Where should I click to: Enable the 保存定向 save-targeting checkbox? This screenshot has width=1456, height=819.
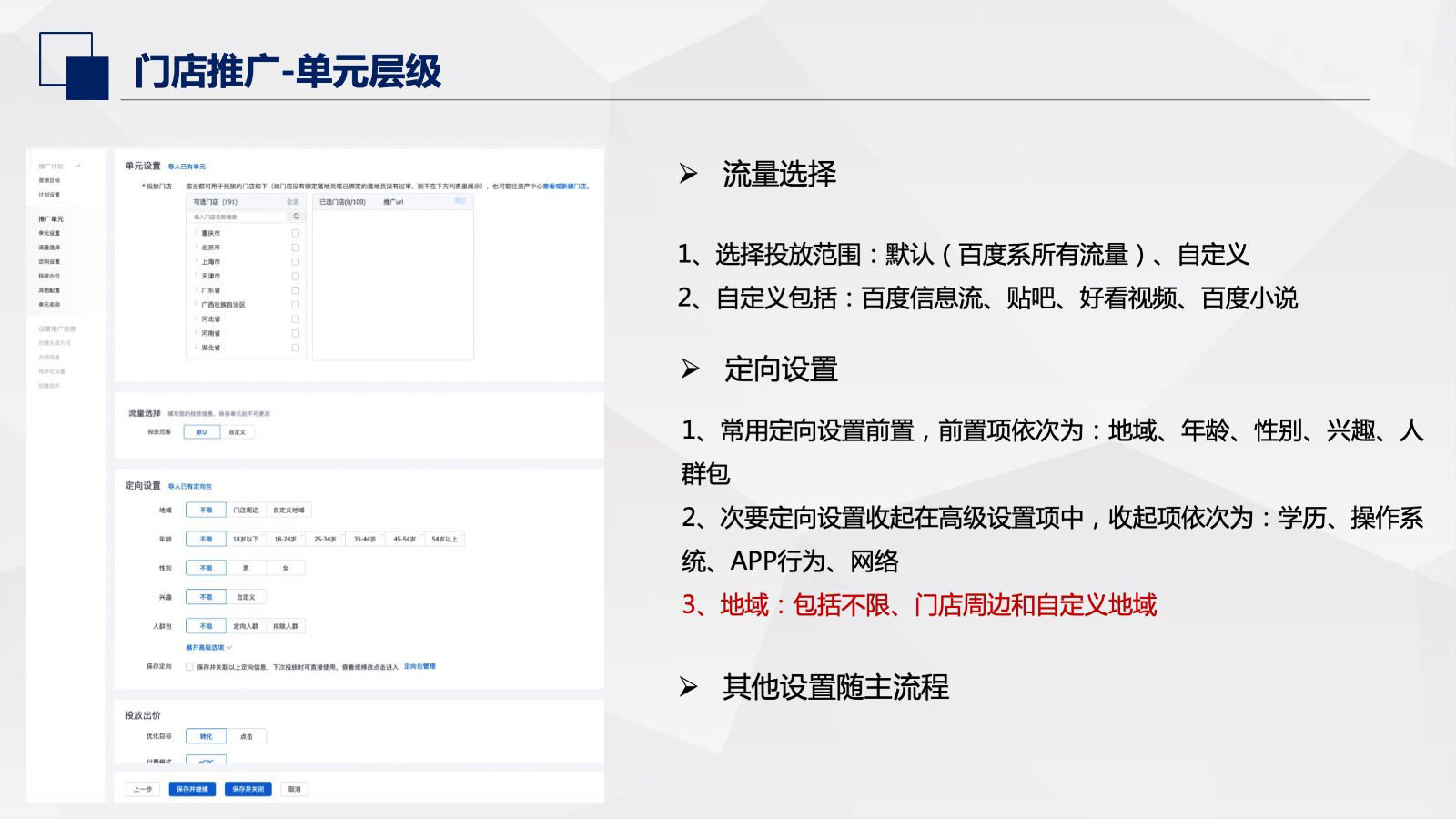189,667
